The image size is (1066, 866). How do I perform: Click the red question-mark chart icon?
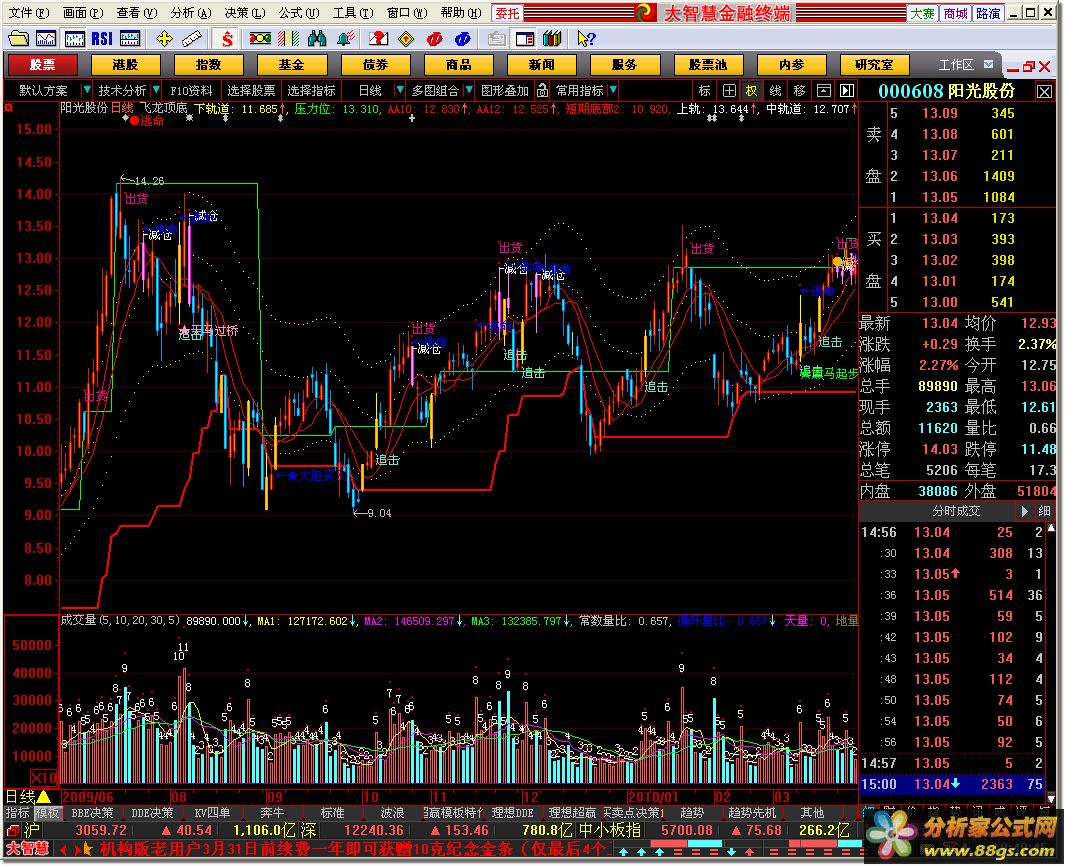(379, 39)
